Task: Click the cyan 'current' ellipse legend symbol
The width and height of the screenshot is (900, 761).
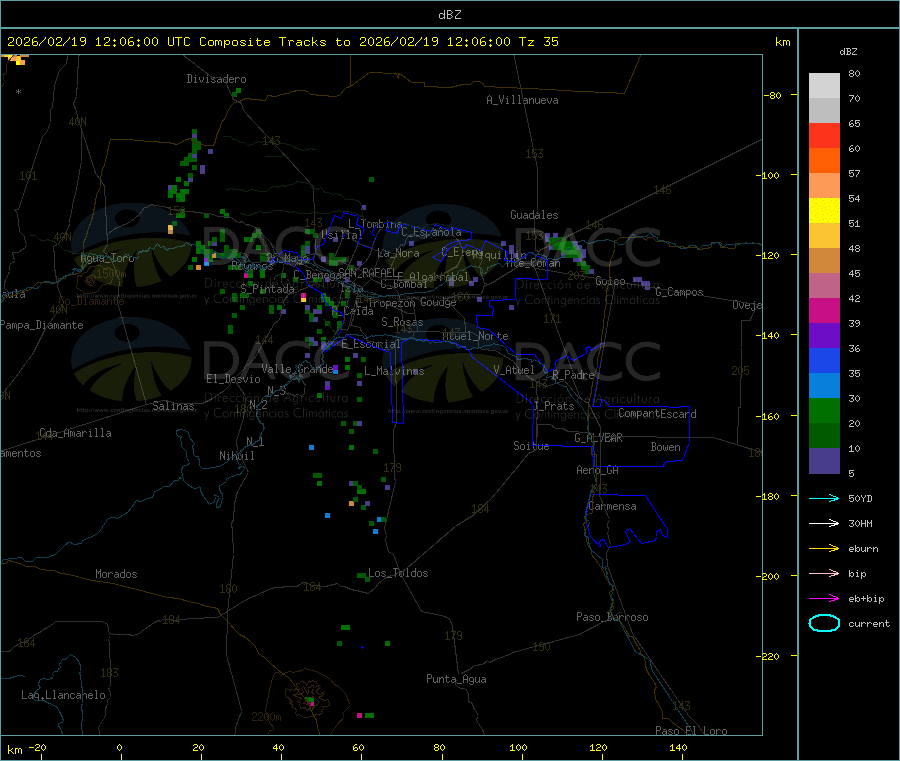Action: click(824, 623)
